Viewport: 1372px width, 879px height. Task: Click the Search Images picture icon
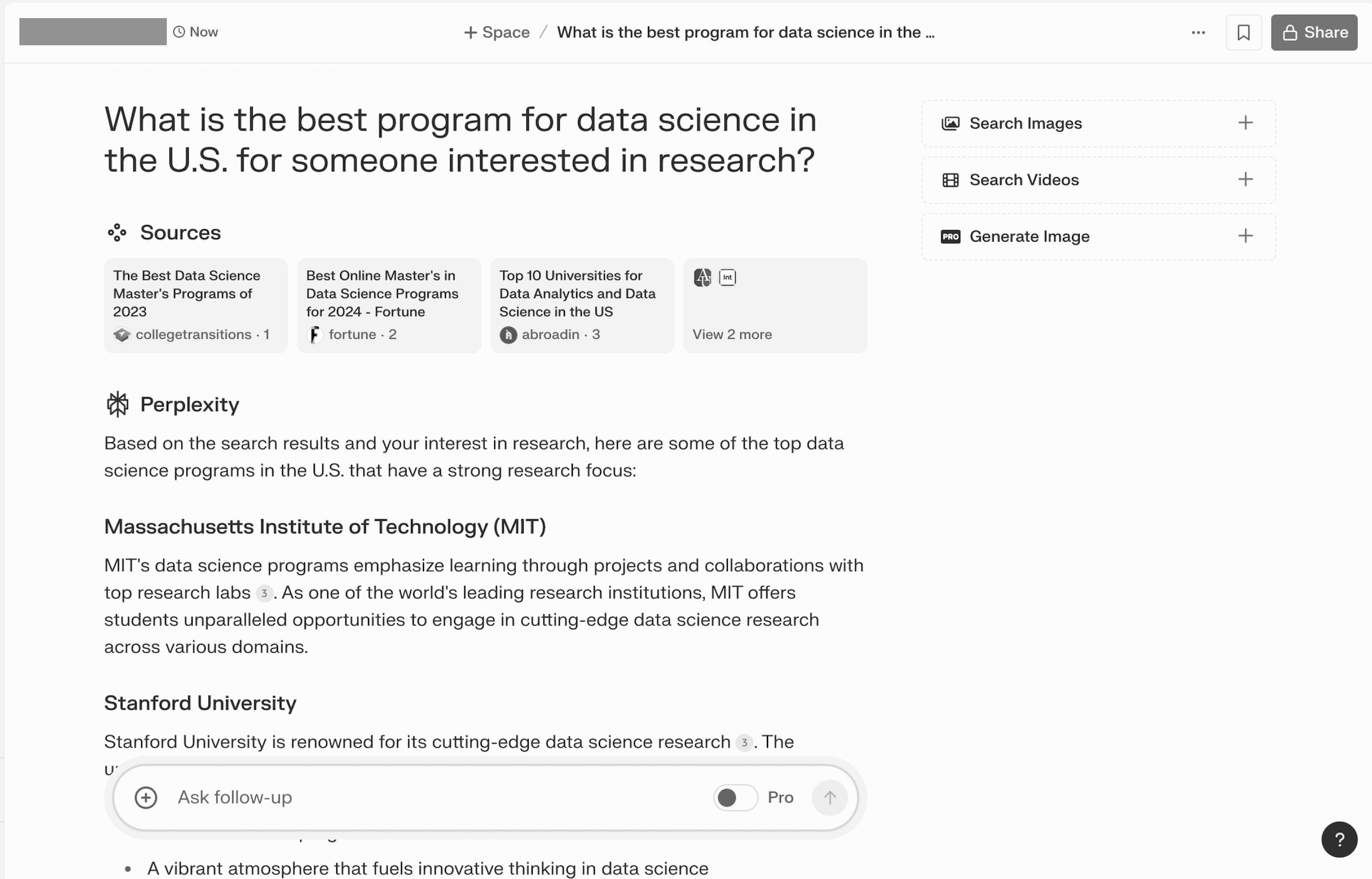click(x=950, y=123)
